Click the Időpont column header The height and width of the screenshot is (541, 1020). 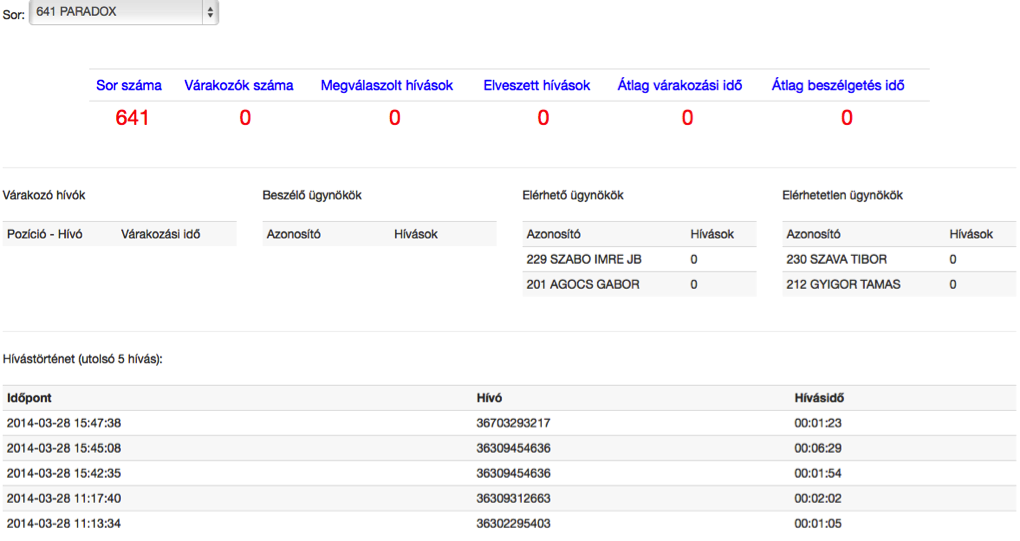[29, 398]
